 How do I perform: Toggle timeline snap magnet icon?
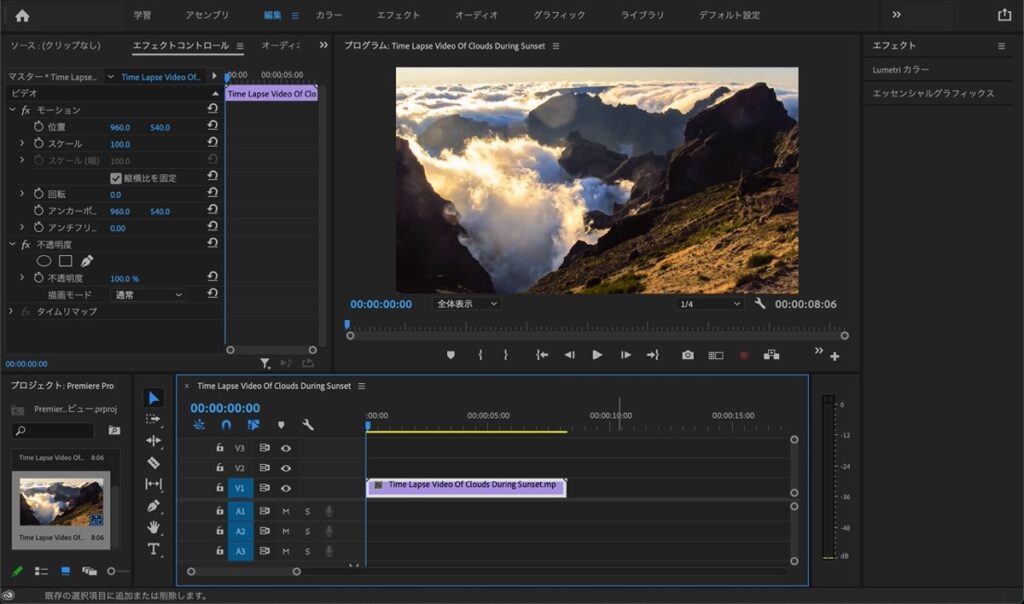[x=226, y=425]
